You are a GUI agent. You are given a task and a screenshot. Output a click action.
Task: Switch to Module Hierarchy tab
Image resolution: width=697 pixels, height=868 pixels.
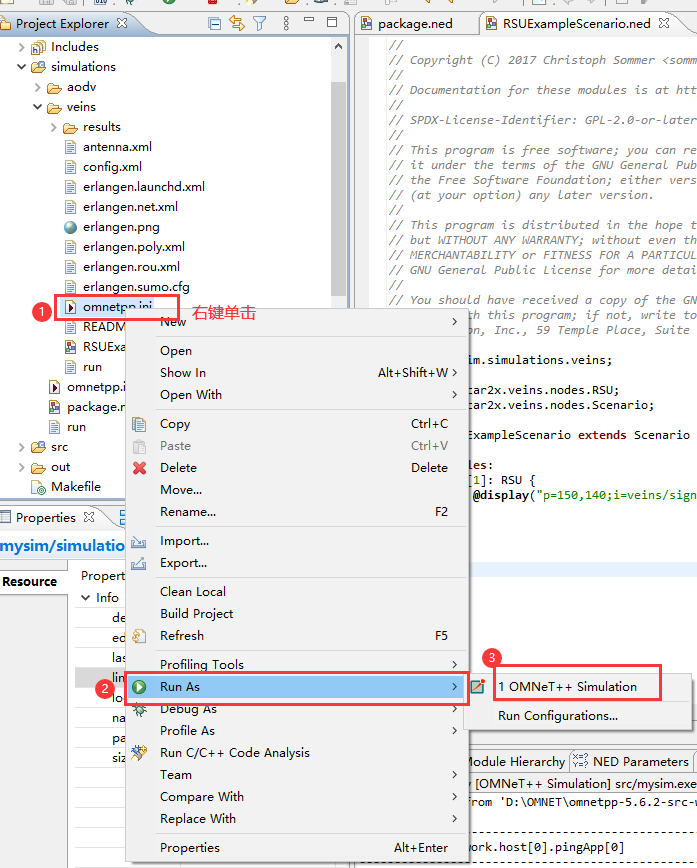(x=516, y=762)
